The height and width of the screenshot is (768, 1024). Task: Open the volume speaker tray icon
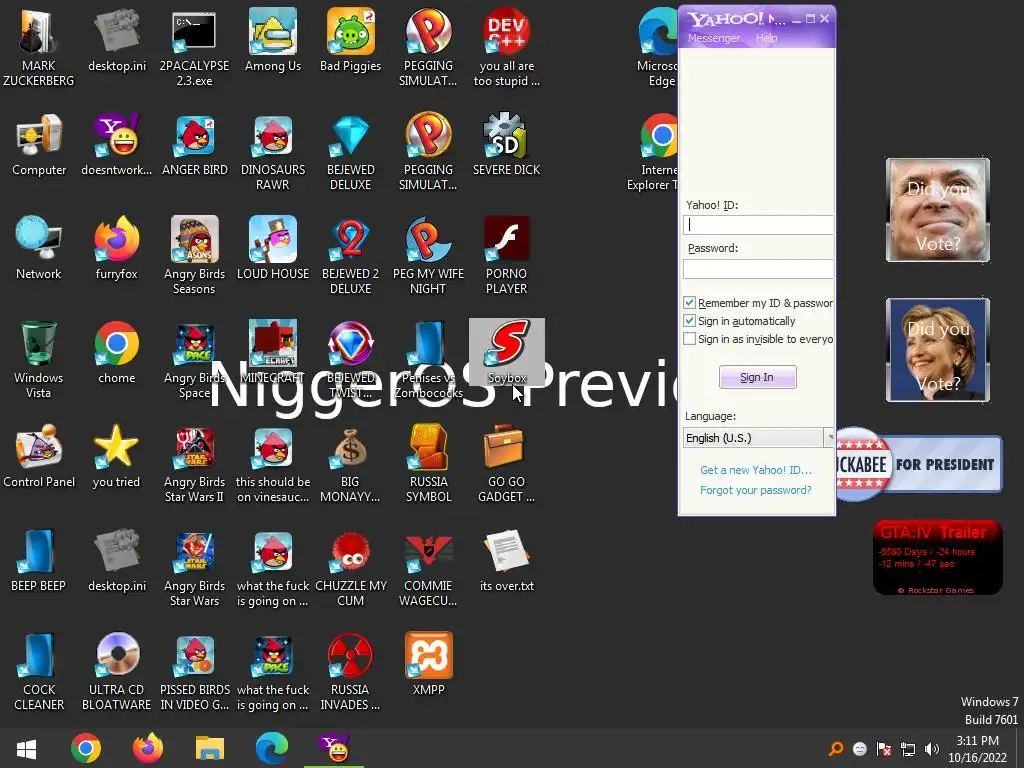pos(931,748)
